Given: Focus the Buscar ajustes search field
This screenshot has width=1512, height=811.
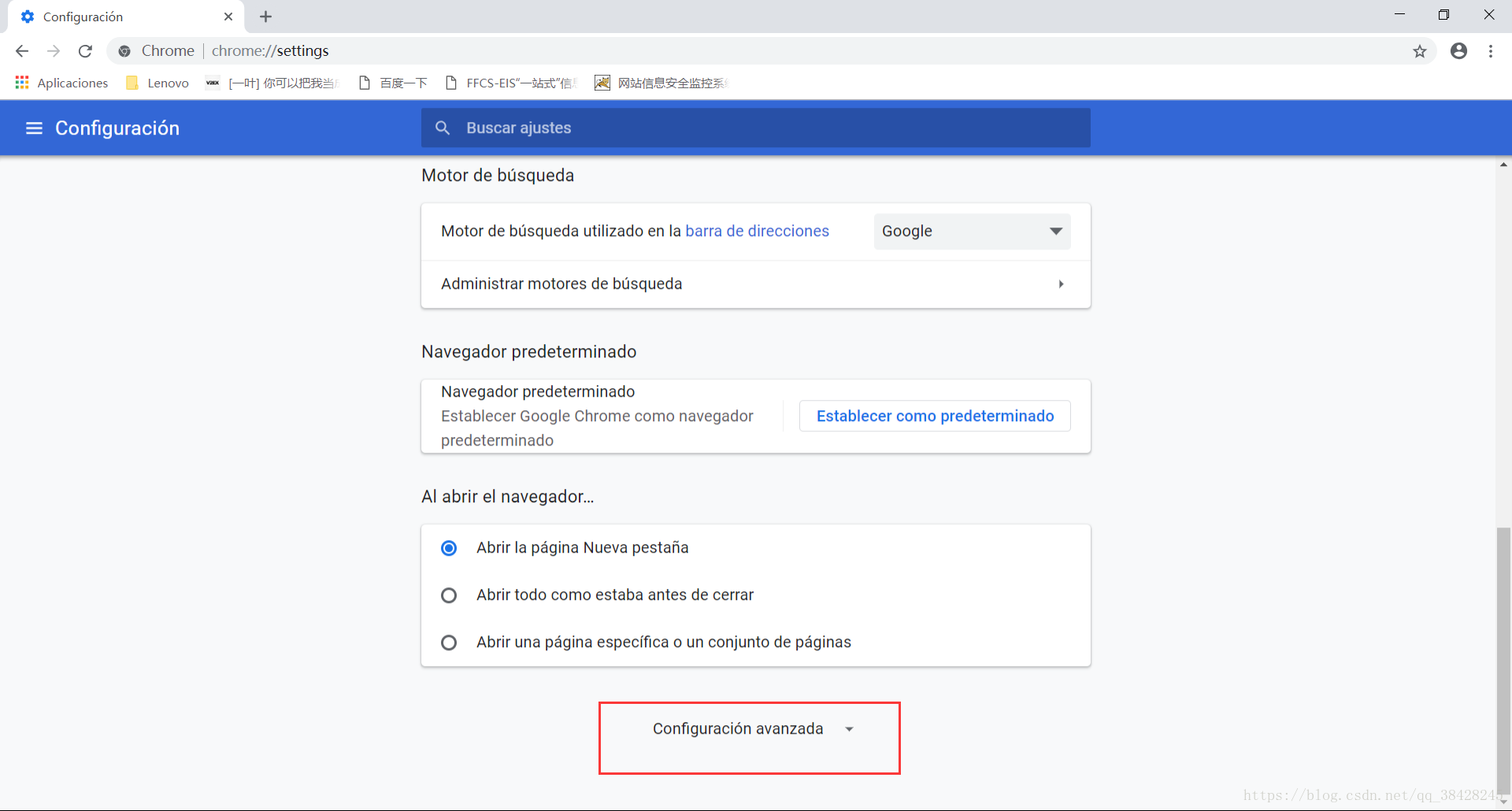Looking at the screenshot, I should (756, 128).
